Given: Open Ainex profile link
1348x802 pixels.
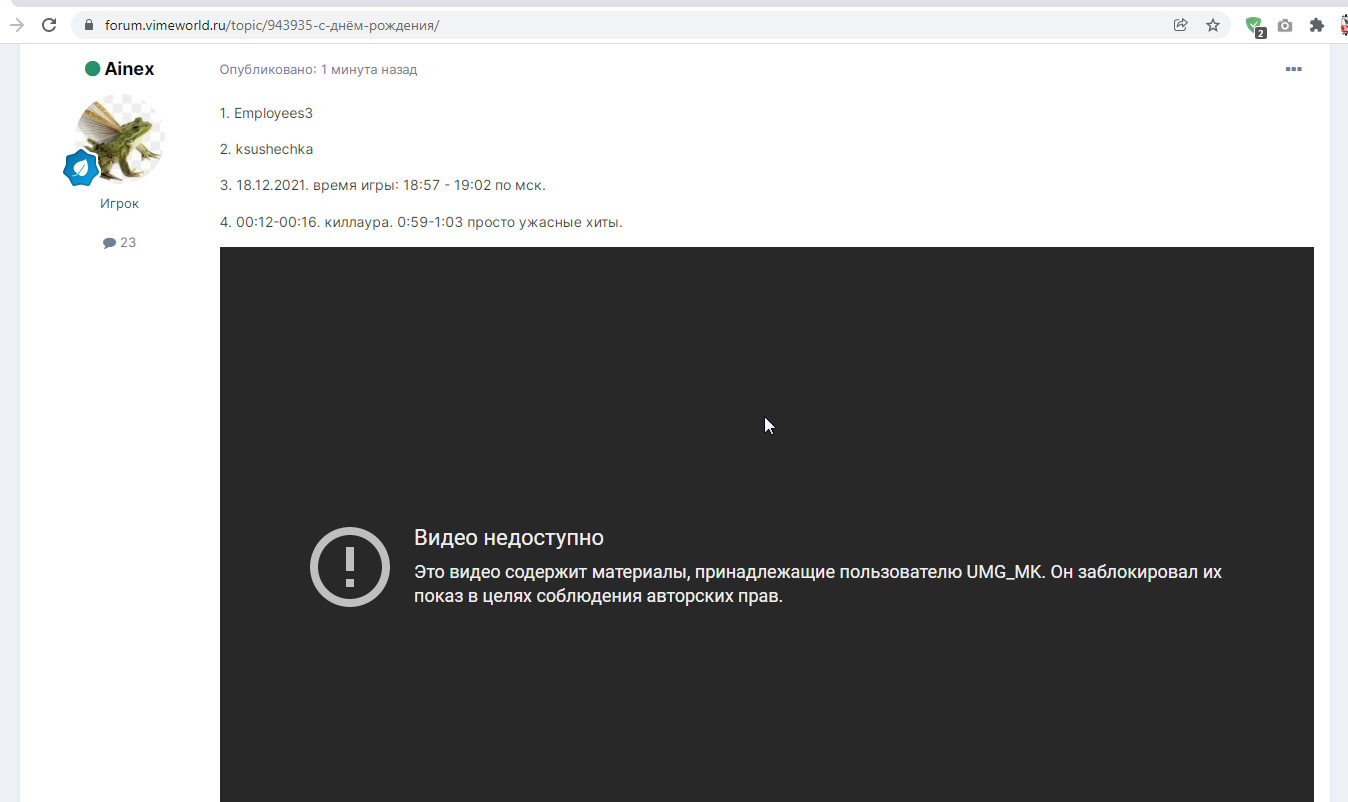Looking at the screenshot, I should (x=129, y=68).
